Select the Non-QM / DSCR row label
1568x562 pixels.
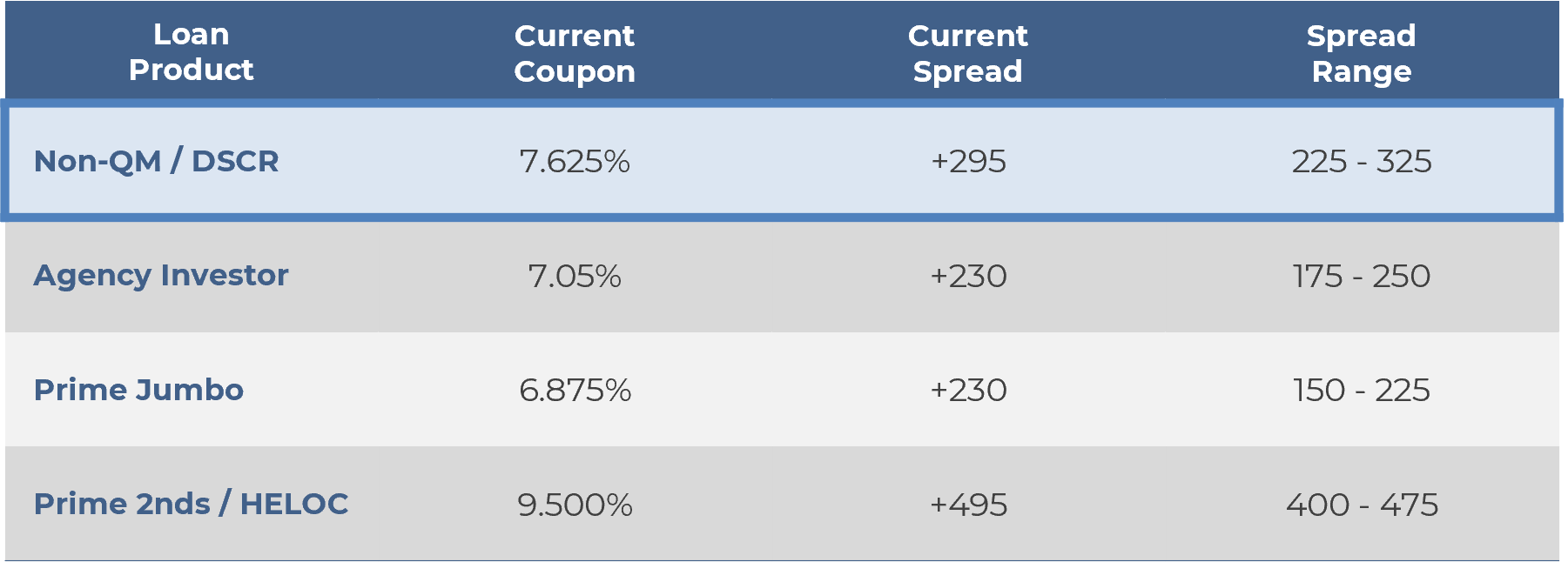coord(157,161)
